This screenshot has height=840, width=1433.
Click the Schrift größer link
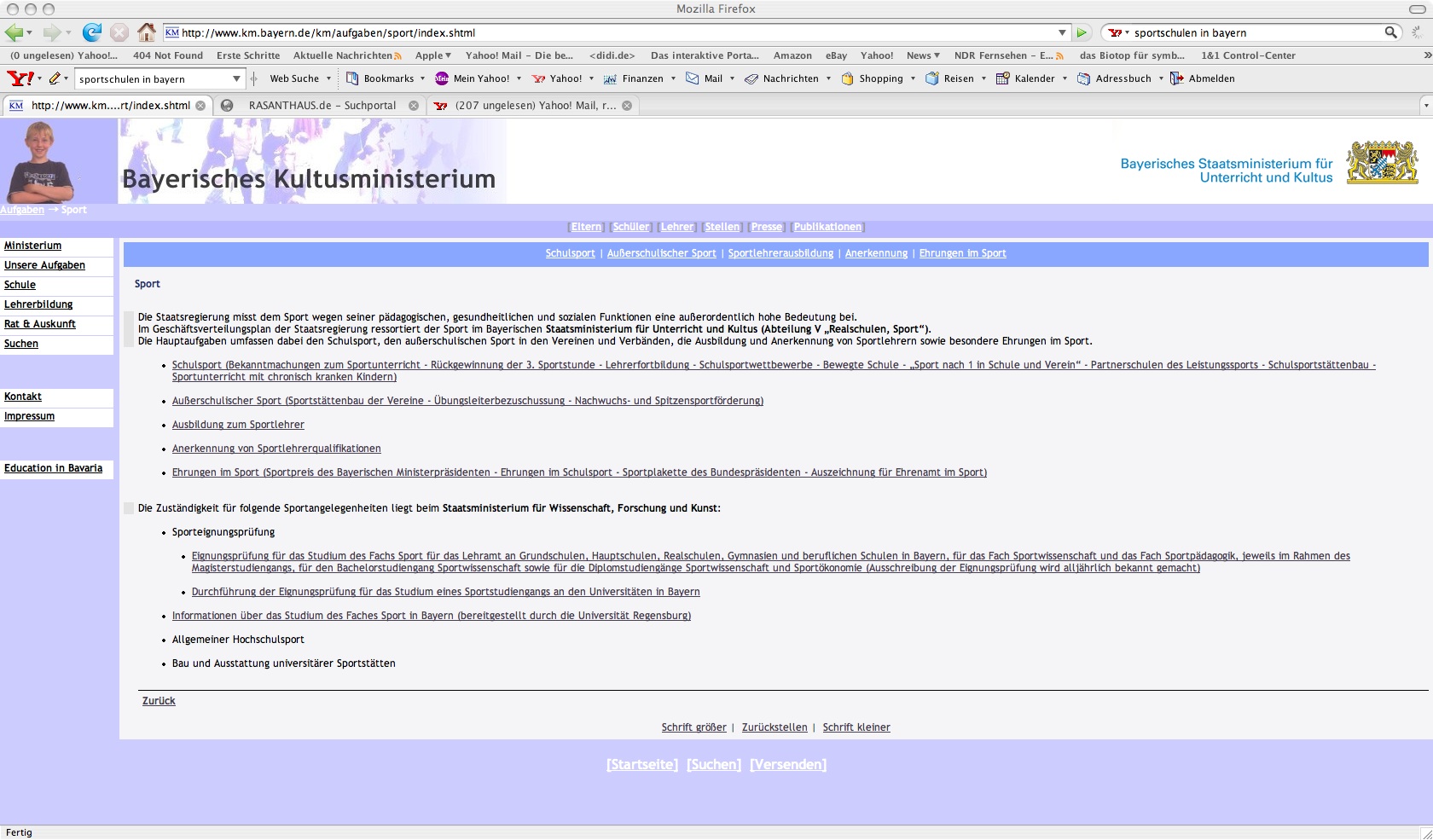coord(693,727)
